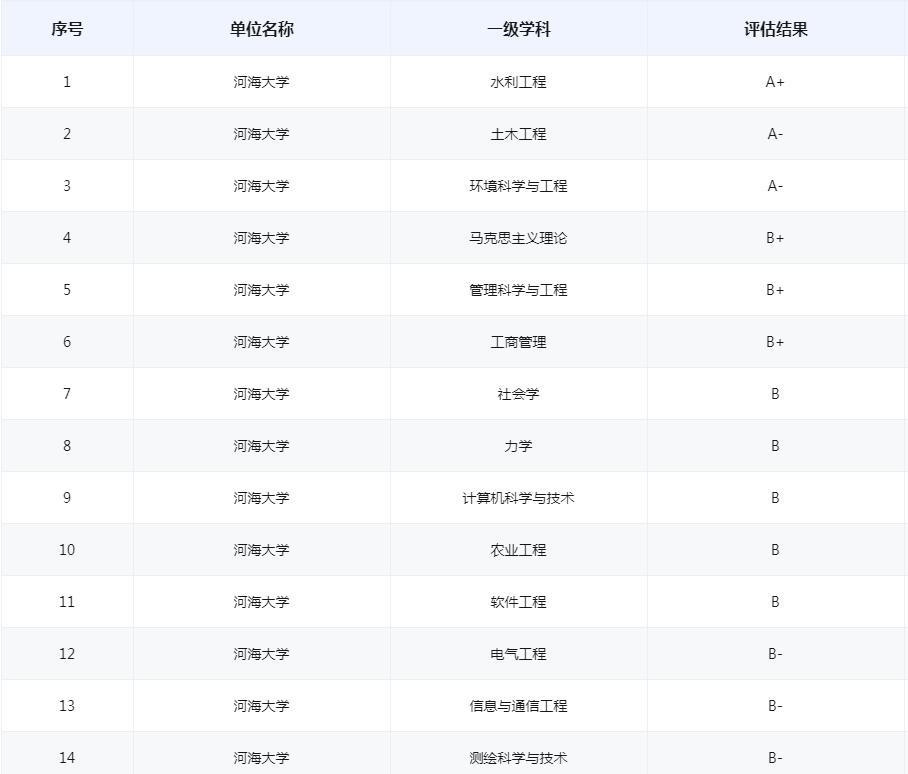The image size is (908, 774).
Task: Select the 软件工程 cell
Action: pos(518,601)
